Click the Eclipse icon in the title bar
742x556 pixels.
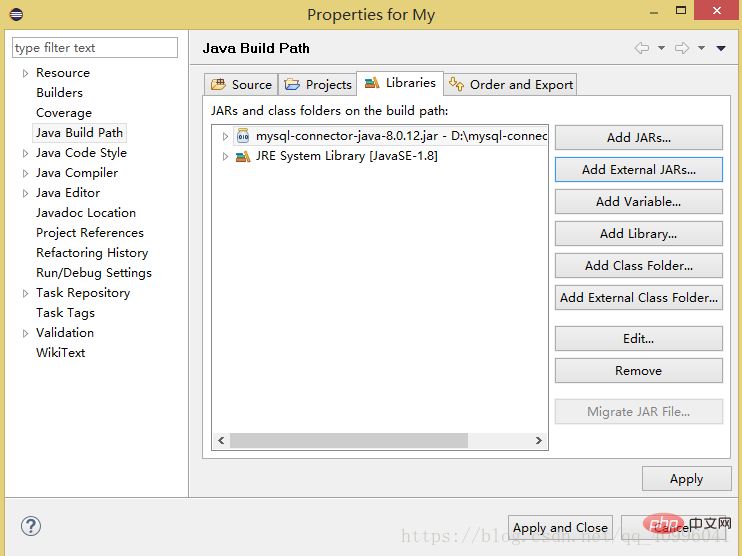tap(16, 14)
